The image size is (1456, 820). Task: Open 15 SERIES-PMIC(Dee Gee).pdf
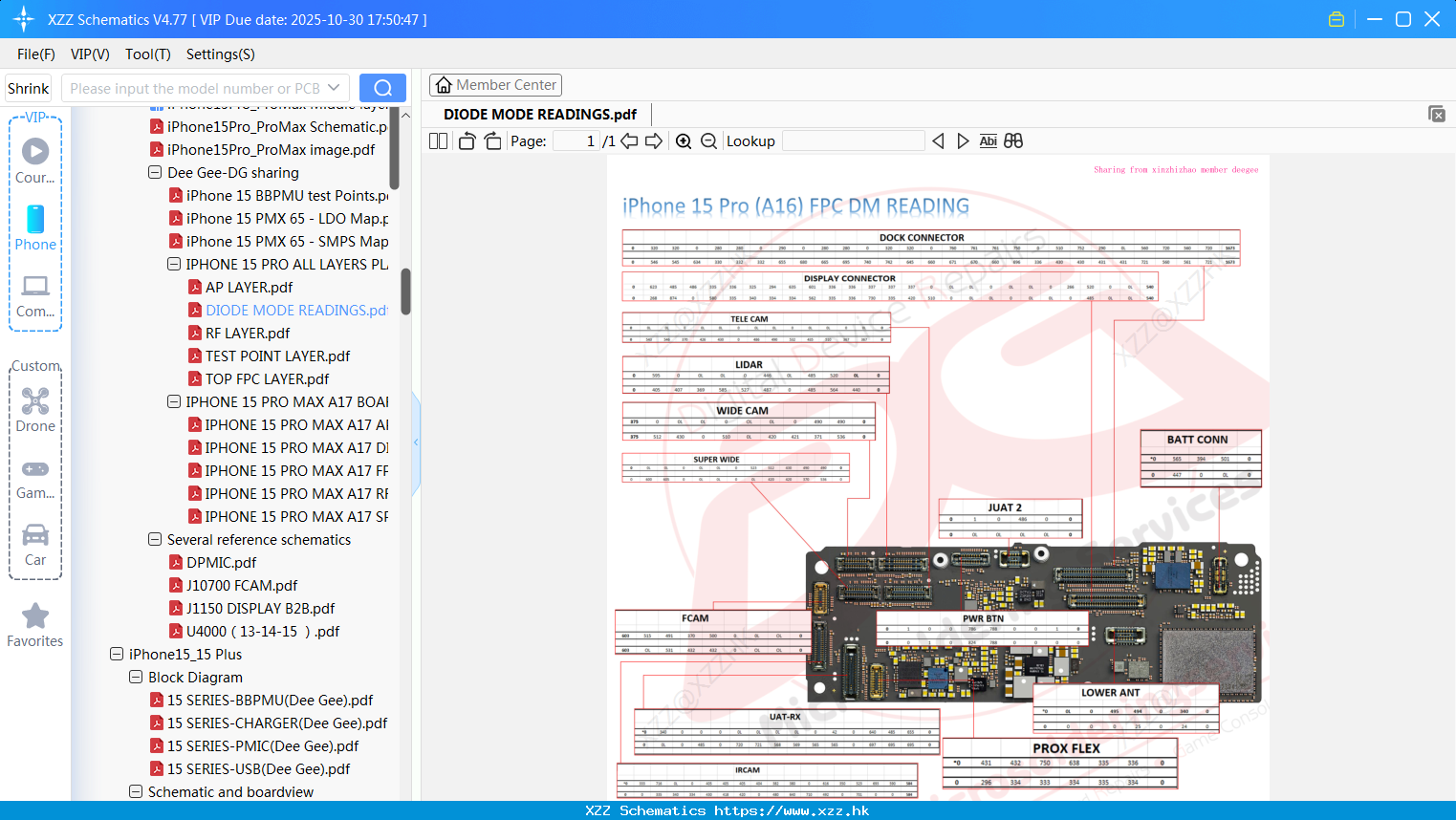tap(263, 746)
